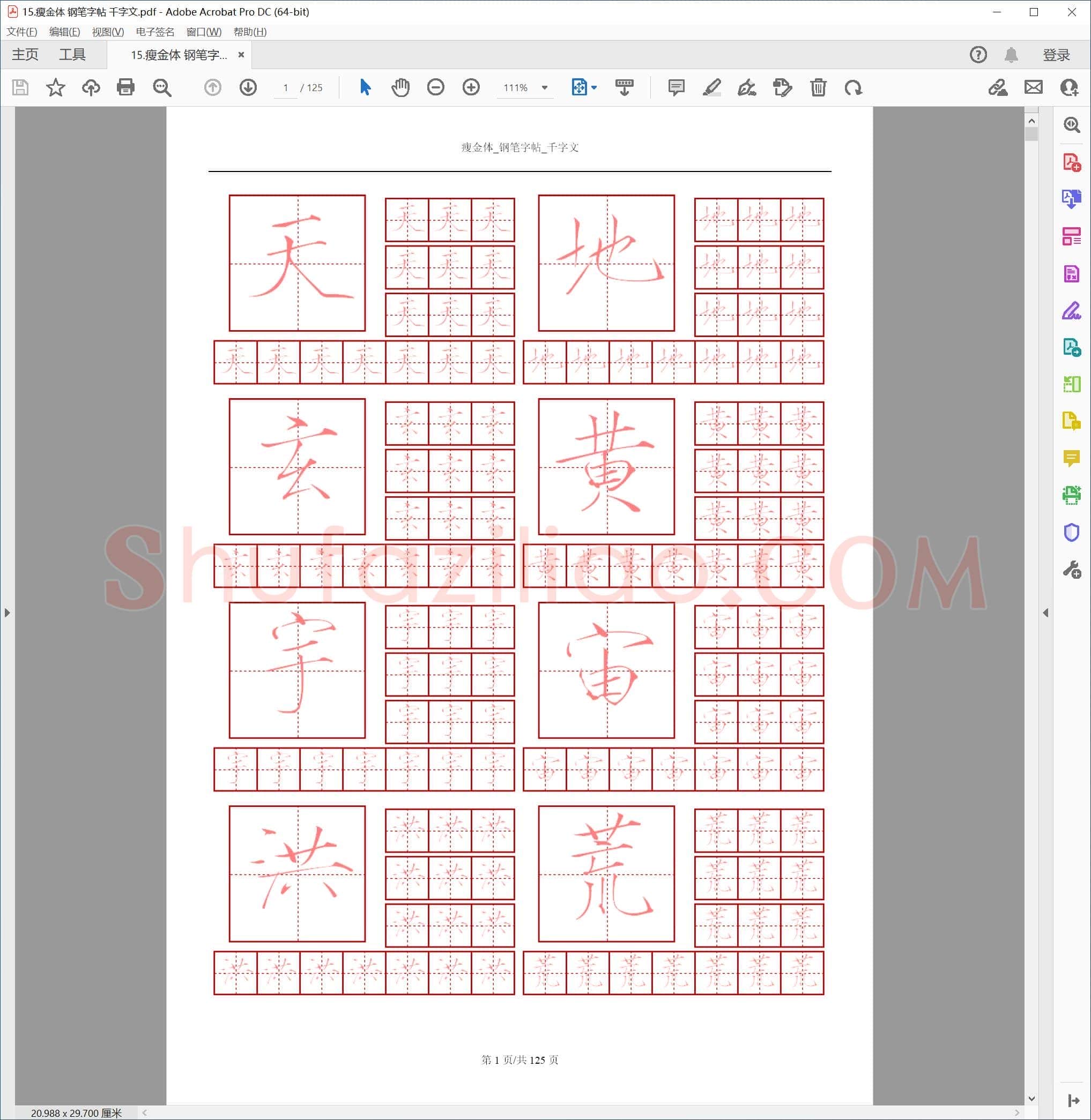This screenshot has width=1091, height=1120.
Task: Click the Save file icon
Action: 20,88
